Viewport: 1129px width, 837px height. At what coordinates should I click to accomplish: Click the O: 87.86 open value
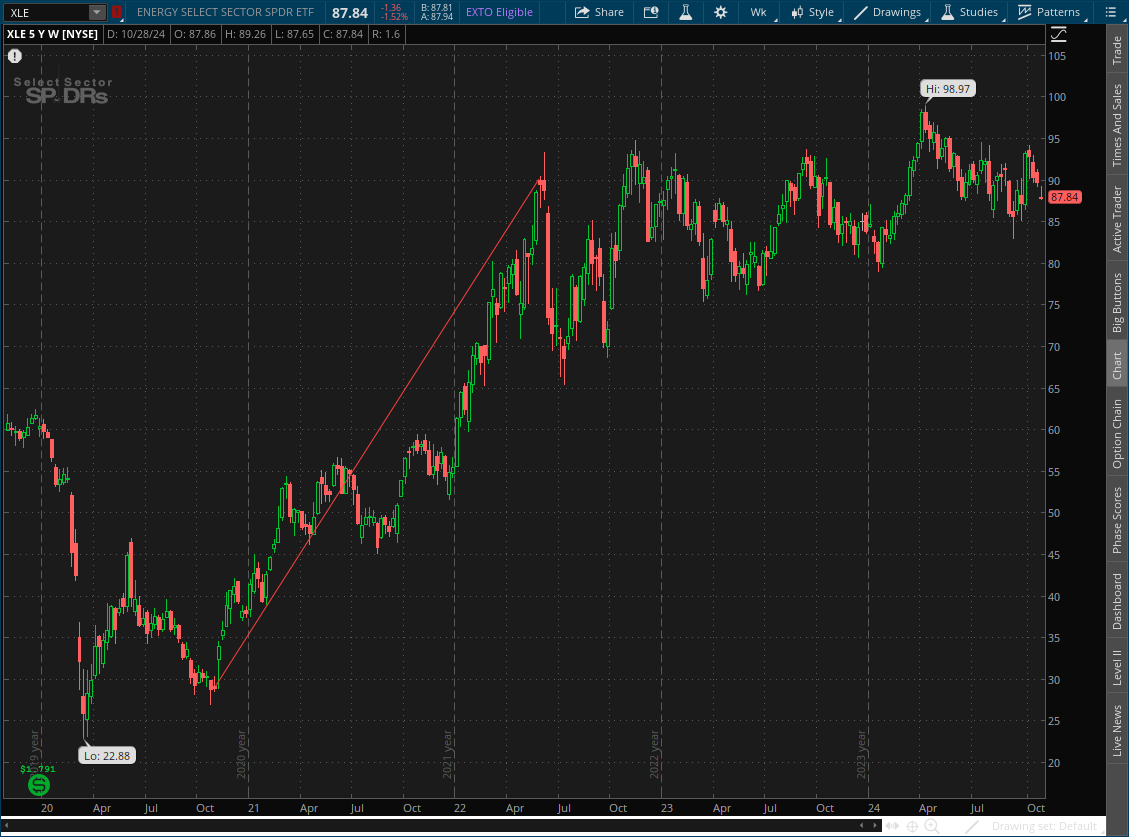tap(195, 34)
